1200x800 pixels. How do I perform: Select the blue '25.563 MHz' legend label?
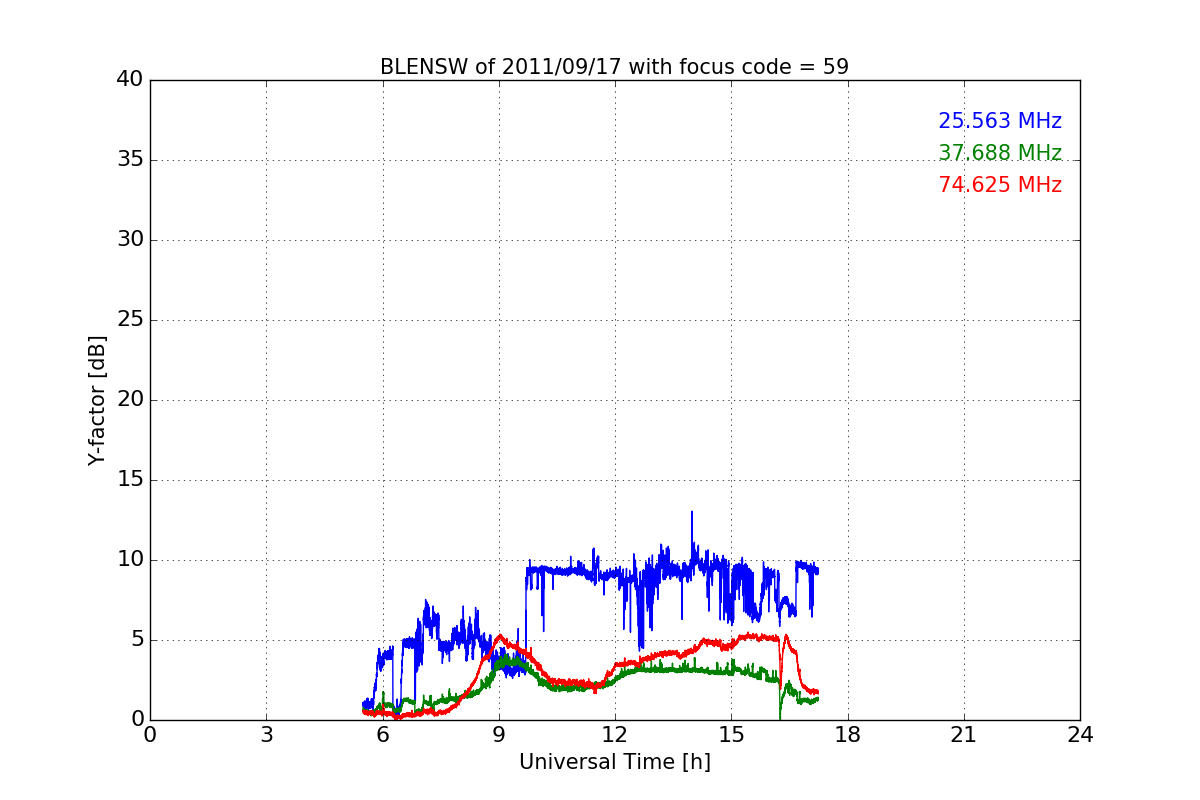pos(1000,121)
